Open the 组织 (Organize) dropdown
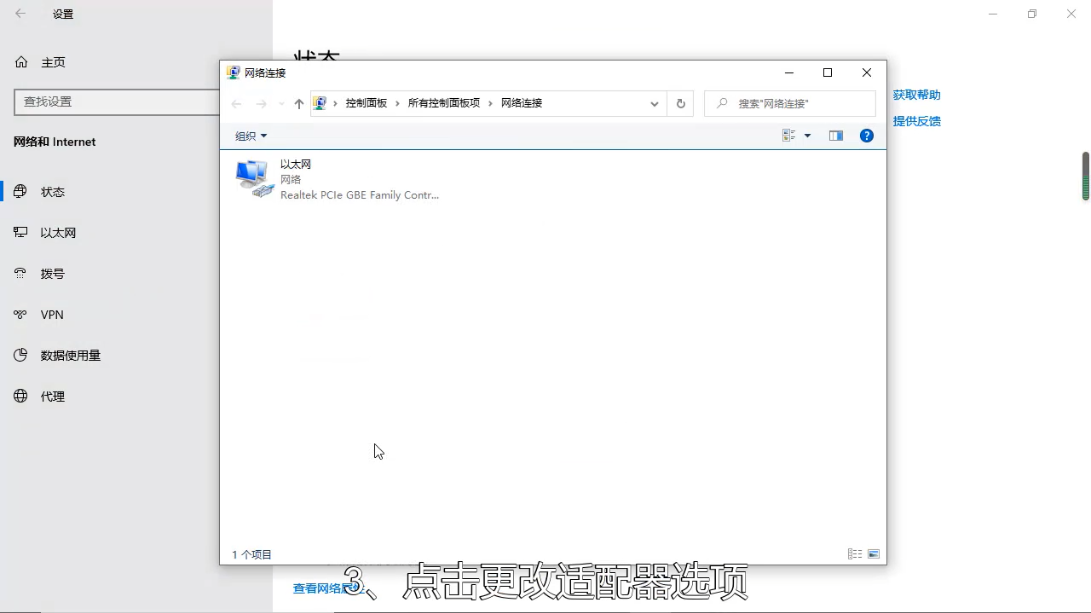The height and width of the screenshot is (613, 1091). point(249,135)
